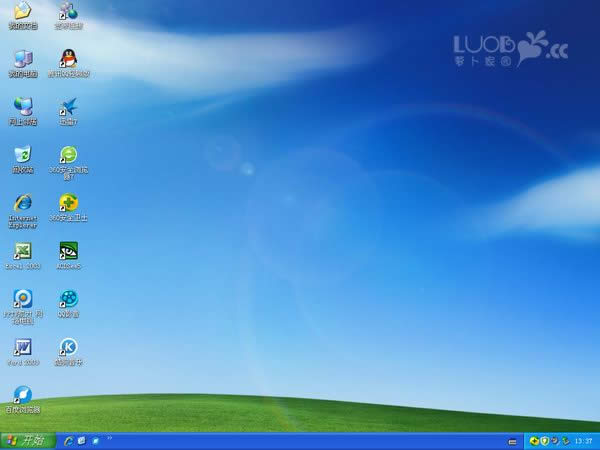Open My Computer desktop icon
Image resolution: width=600 pixels, height=450 pixels.
tap(22, 60)
